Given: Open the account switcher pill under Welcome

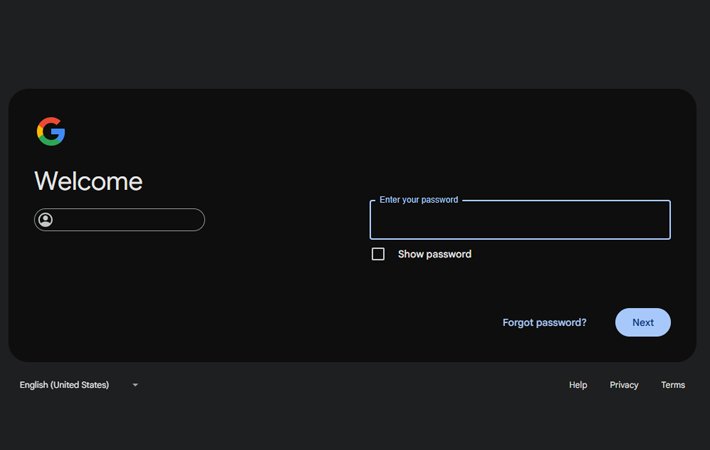Looking at the screenshot, I should pos(120,220).
